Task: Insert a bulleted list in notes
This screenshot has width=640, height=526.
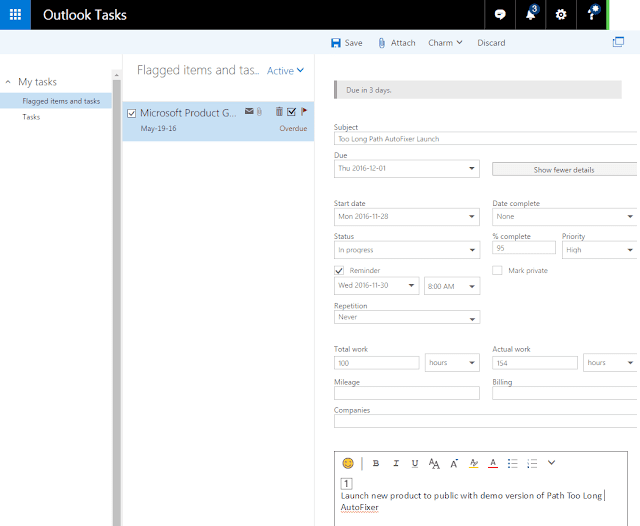Action: [x=512, y=463]
